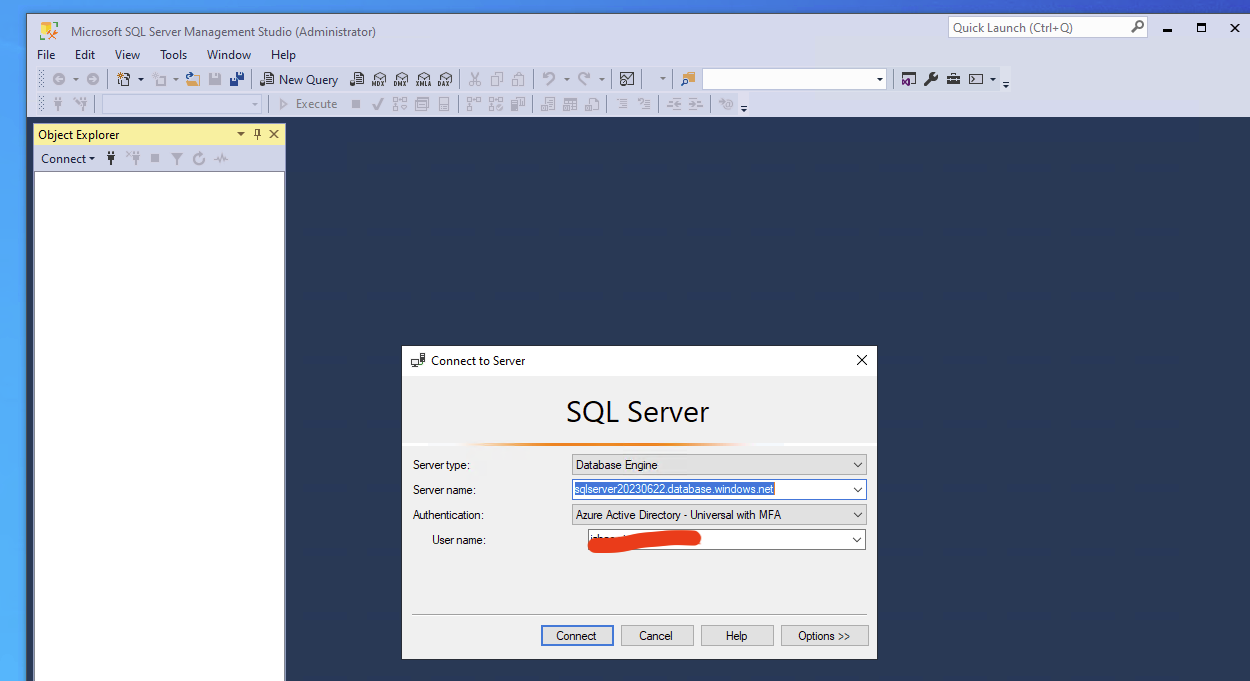Click the Database Engine Query icon
The width and height of the screenshot is (1250, 681).
[x=357, y=79]
